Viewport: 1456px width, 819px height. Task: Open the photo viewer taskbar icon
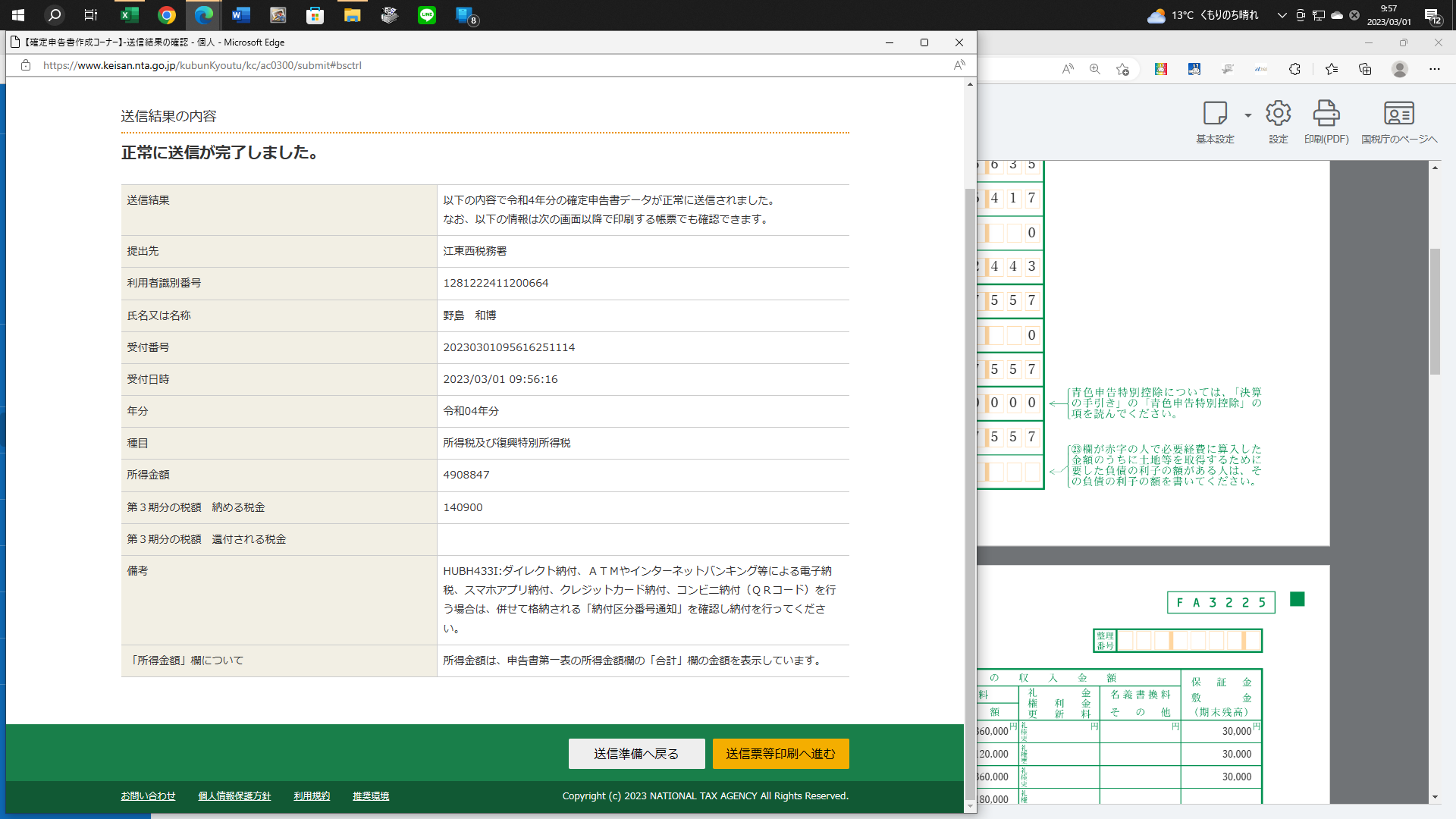tap(278, 15)
